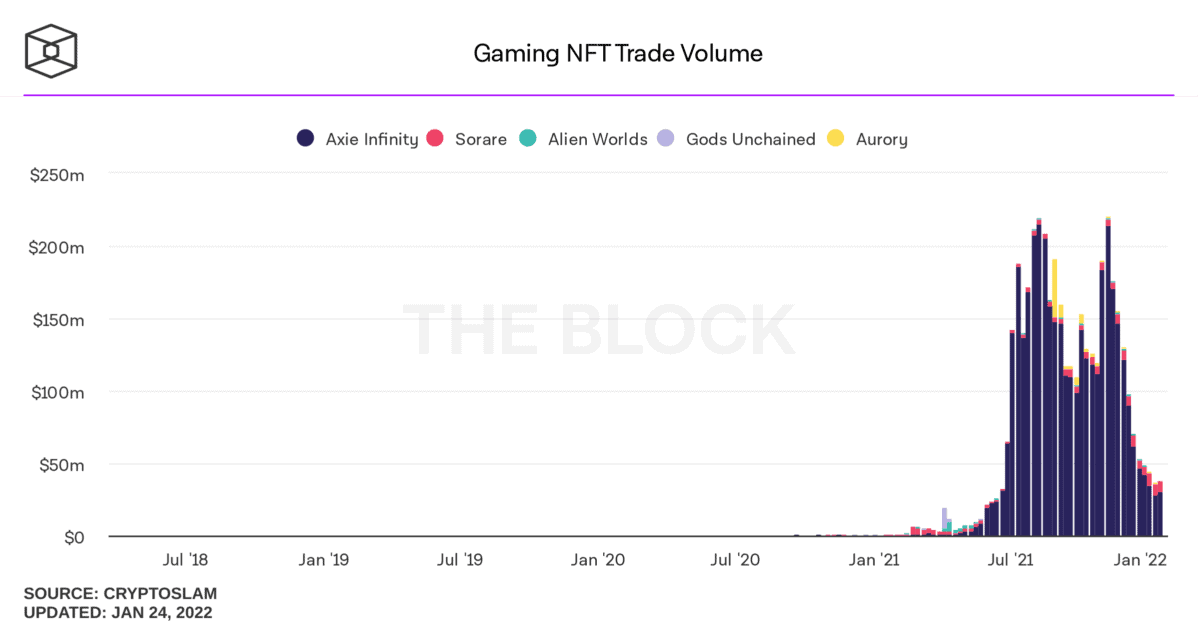Toggle the Alien Worlds legend series
The width and height of the screenshot is (1200, 630).
coord(597,139)
